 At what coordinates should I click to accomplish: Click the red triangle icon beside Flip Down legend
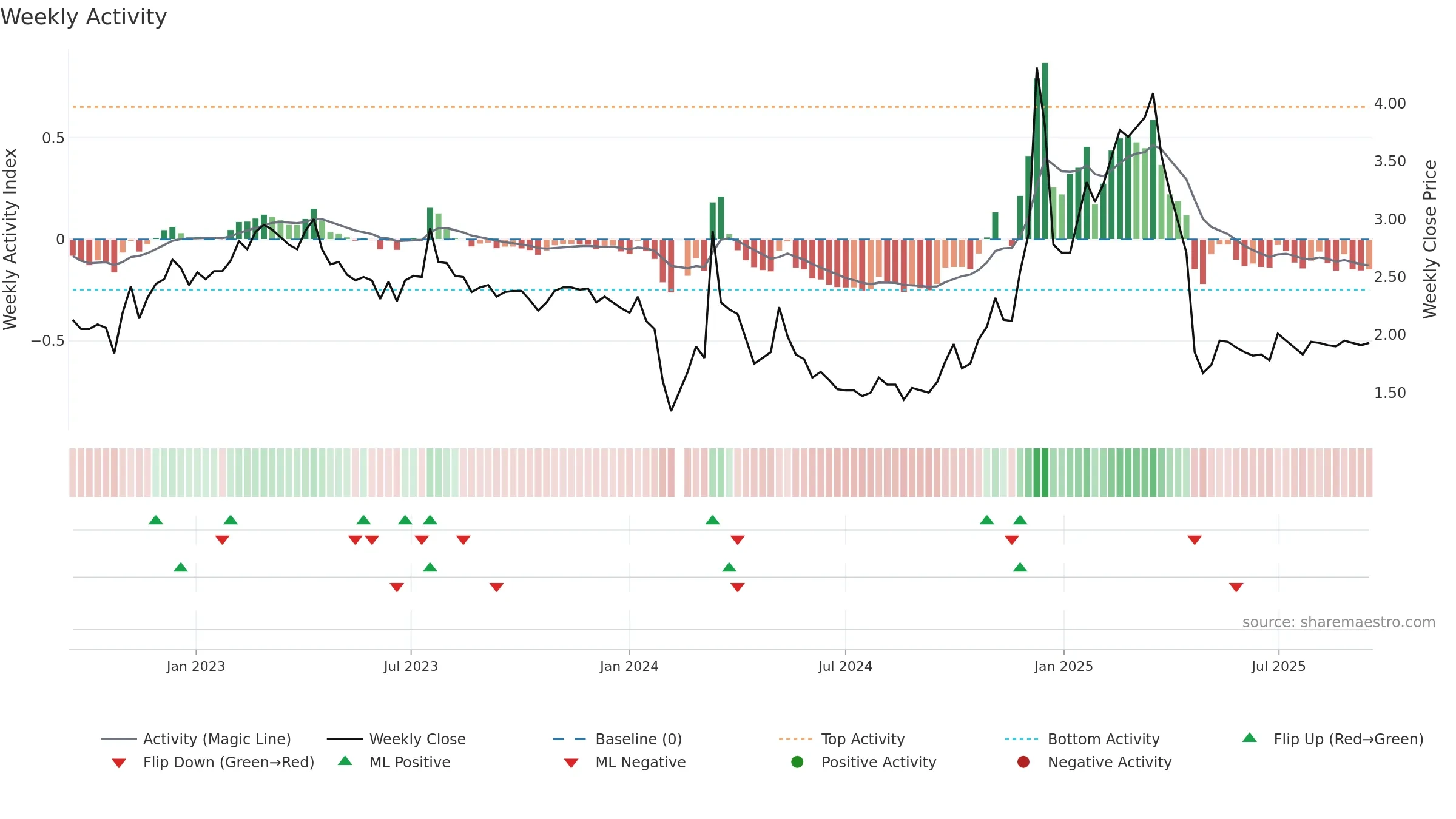(x=119, y=763)
